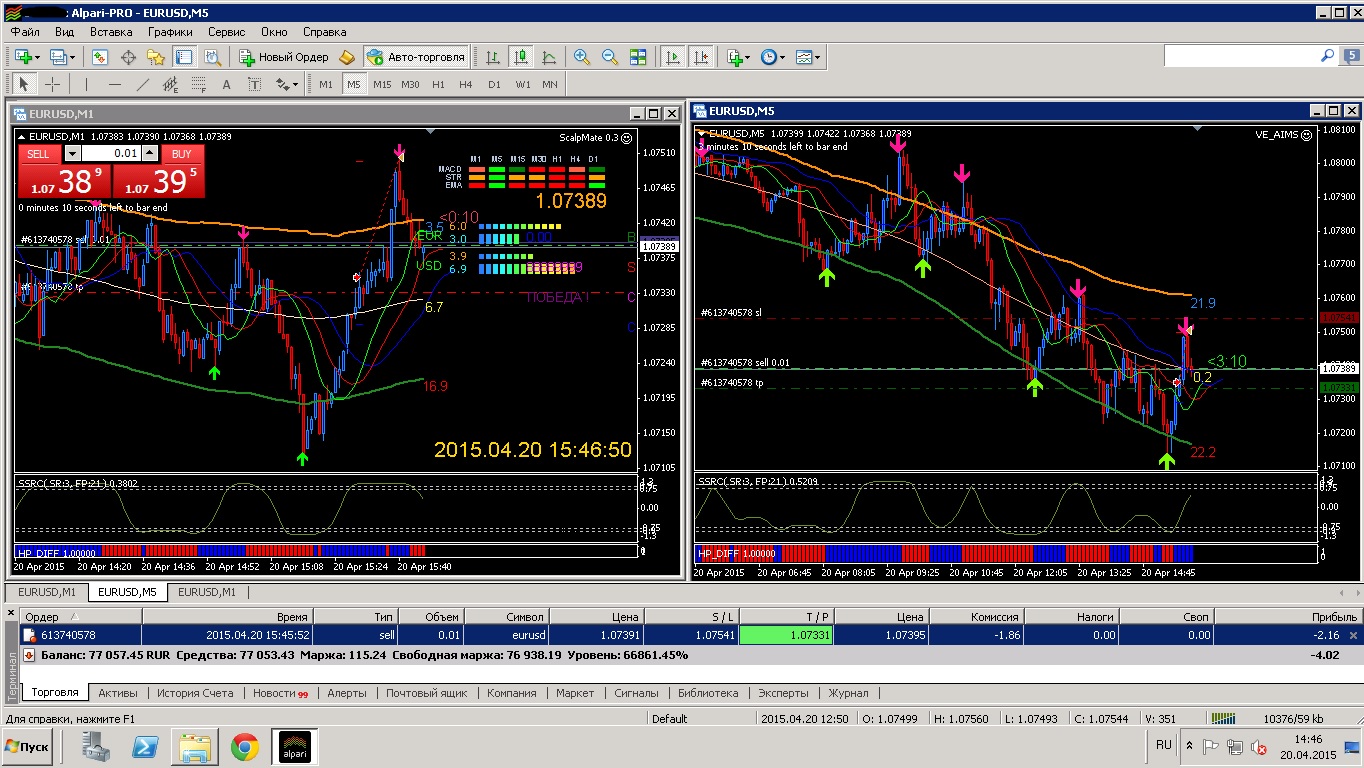This screenshot has height=768, width=1364.
Task: Toggle Auto-trading (Авто-торговля)
Action: (416, 57)
